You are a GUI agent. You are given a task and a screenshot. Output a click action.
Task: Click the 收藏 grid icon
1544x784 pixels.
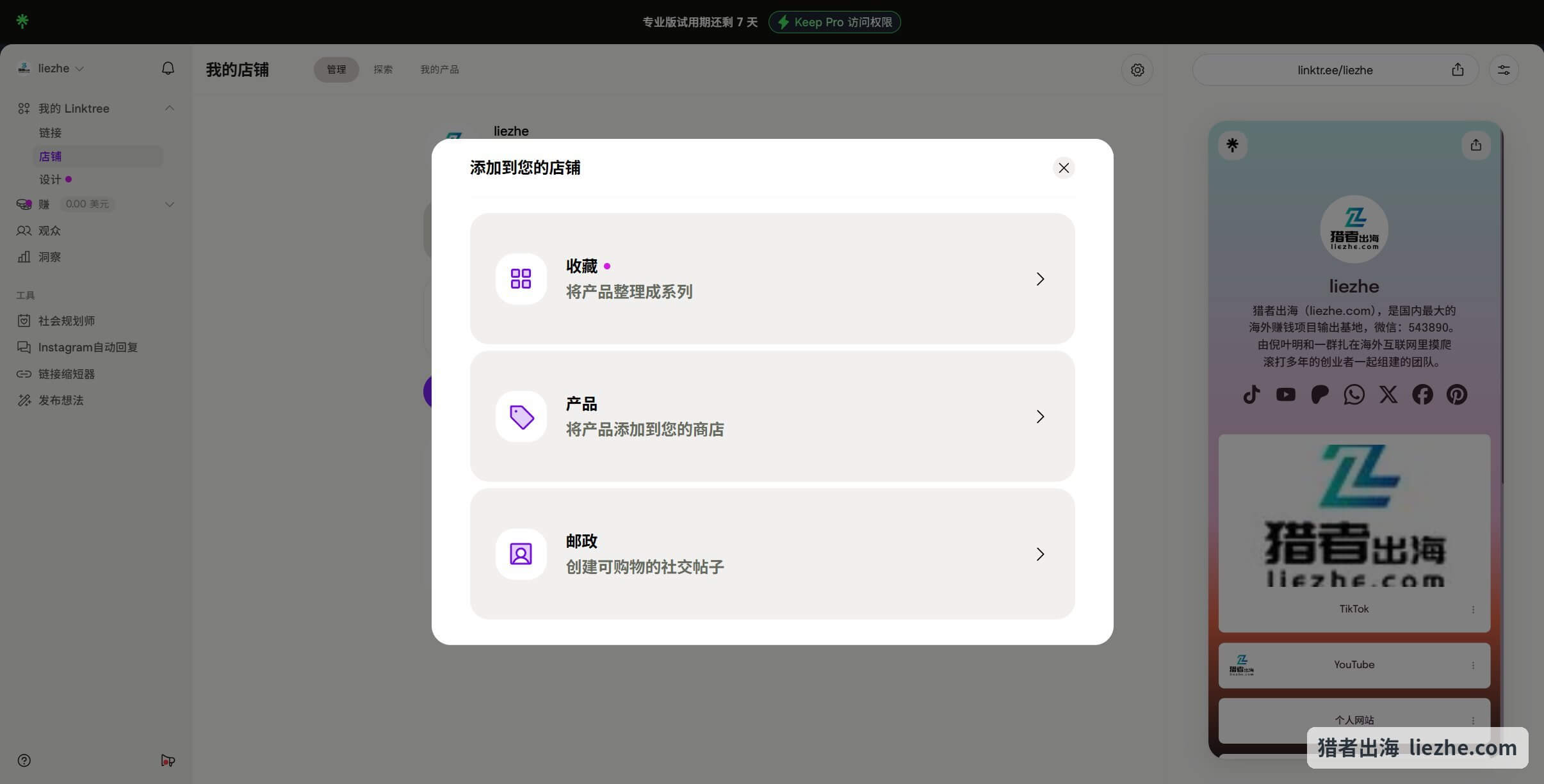[x=521, y=279]
